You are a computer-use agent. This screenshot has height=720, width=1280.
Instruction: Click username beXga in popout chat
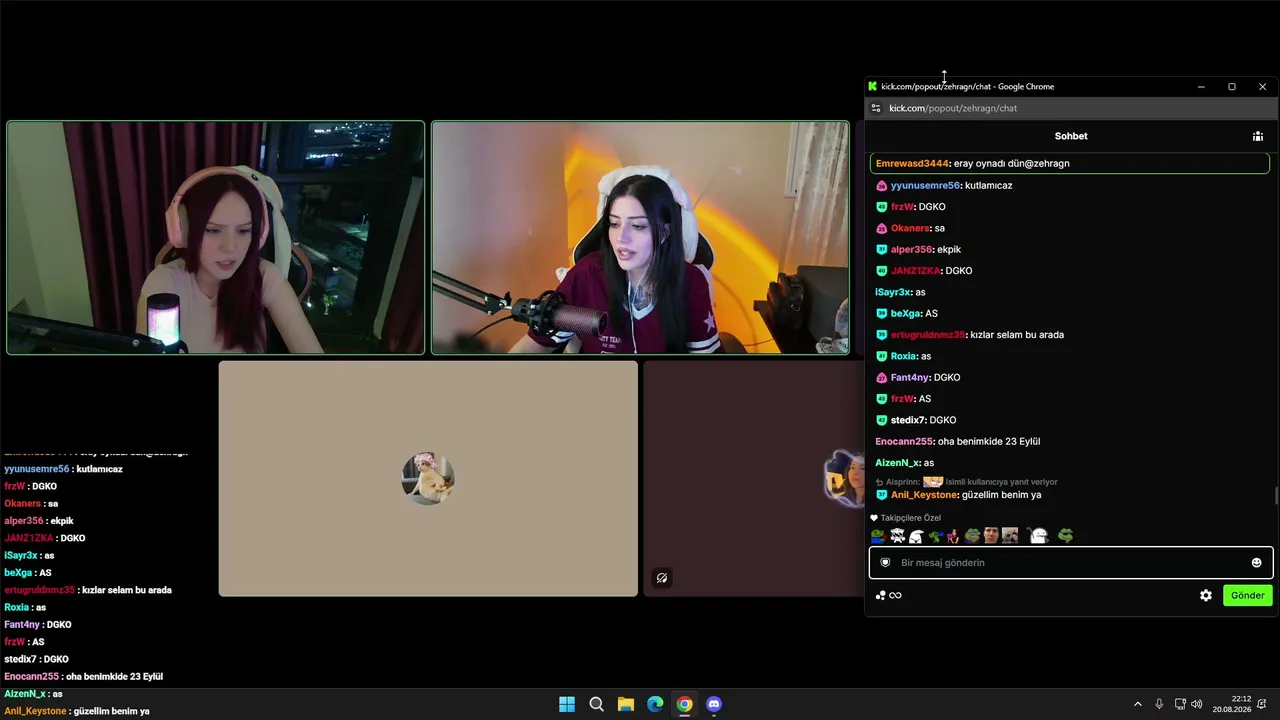906,314
